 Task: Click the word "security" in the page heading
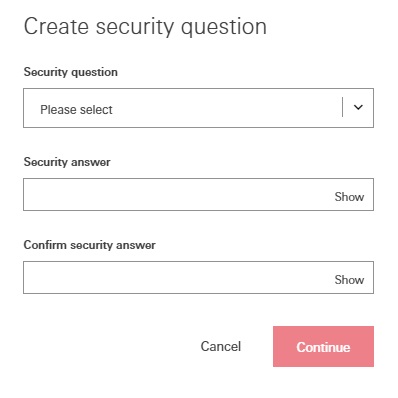click(135, 28)
